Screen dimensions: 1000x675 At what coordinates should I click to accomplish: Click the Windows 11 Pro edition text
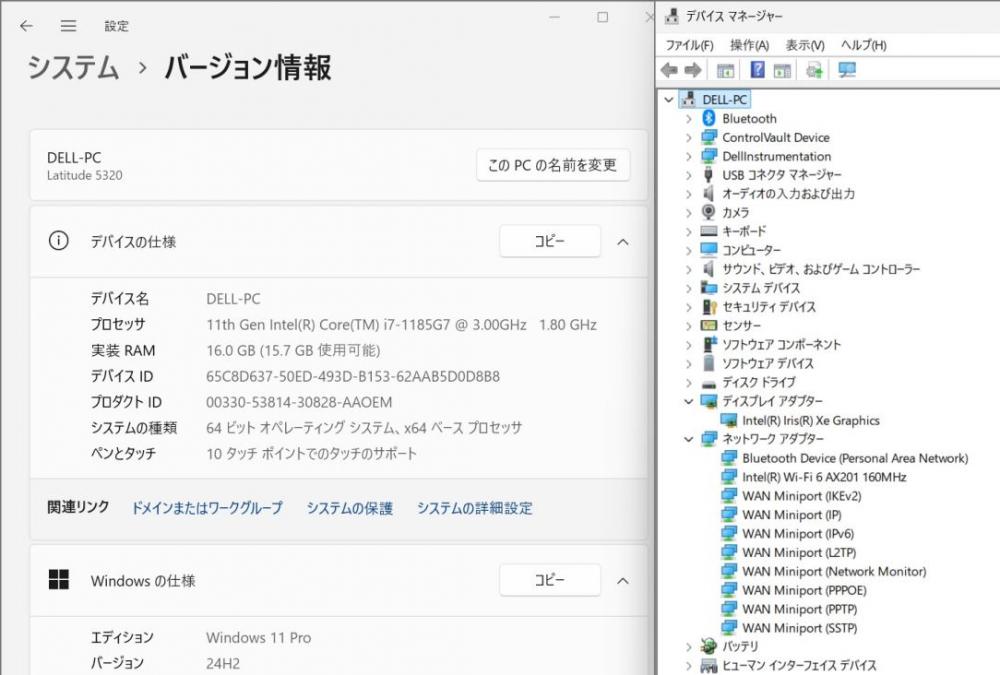pos(258,637)
